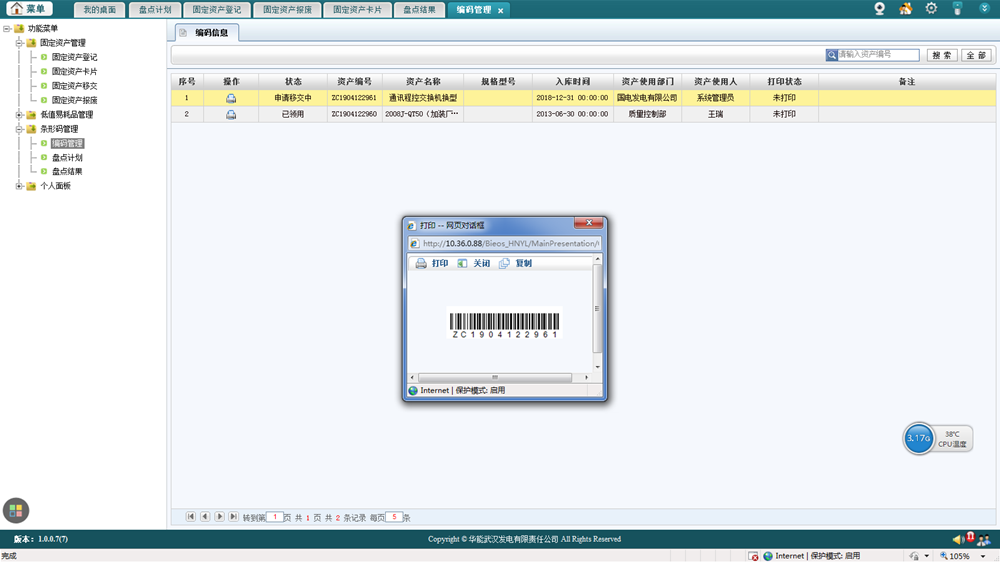
Task: Switch to the 固定资产卡片 tab
Action: click(x=357, y=10)
